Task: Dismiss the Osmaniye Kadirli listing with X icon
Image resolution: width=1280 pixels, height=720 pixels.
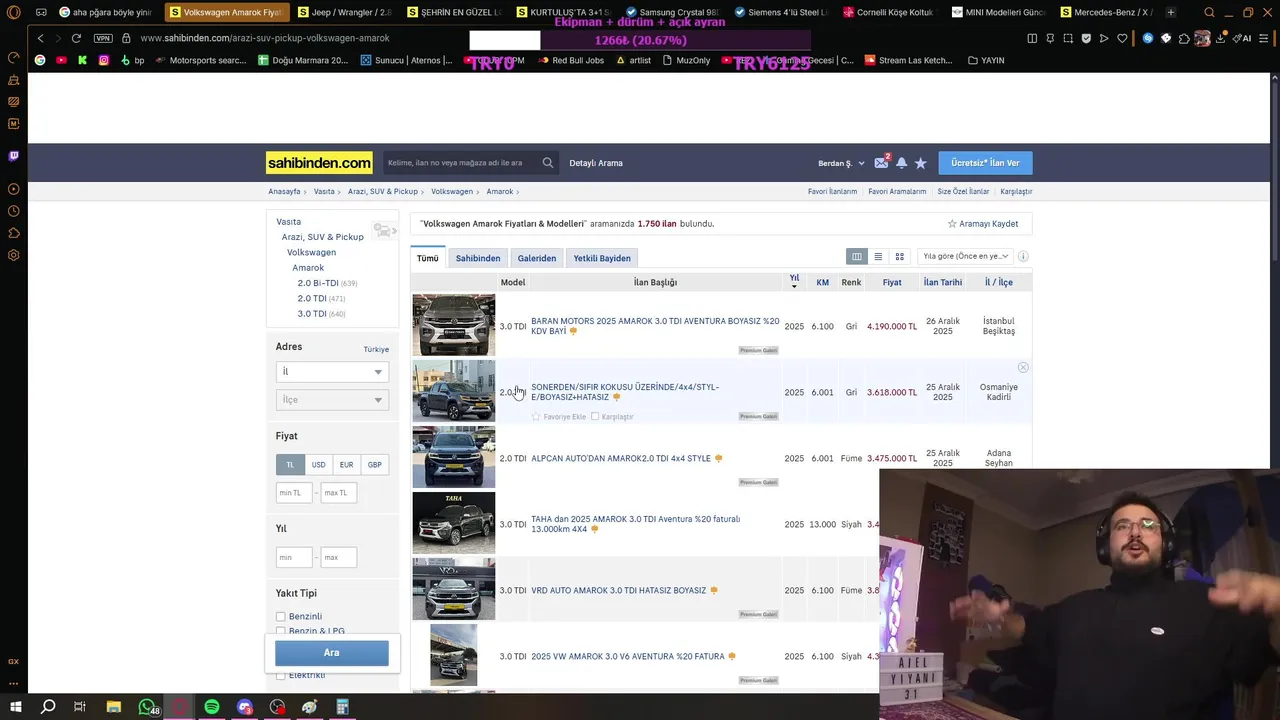Action: 1023,368
